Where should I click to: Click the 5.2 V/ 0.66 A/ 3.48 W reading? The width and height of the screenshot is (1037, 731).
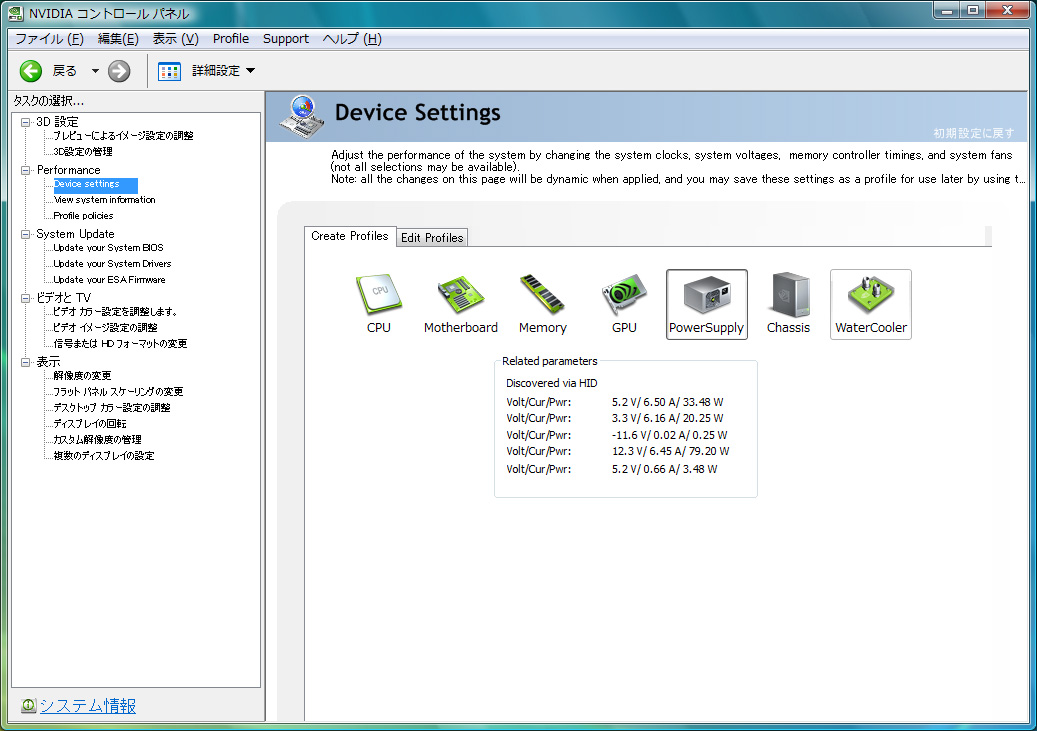coord(665,469)
